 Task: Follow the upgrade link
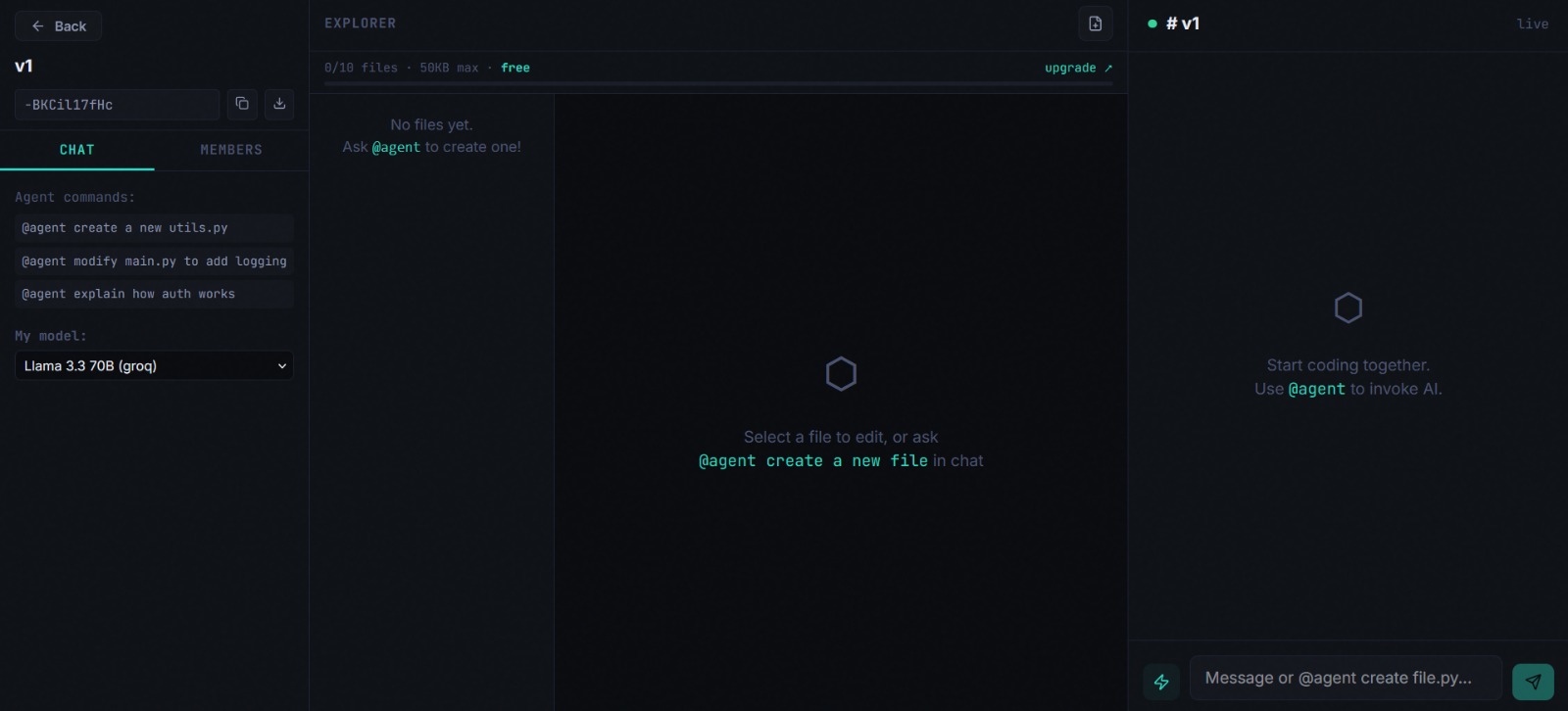pos(1078,68)
